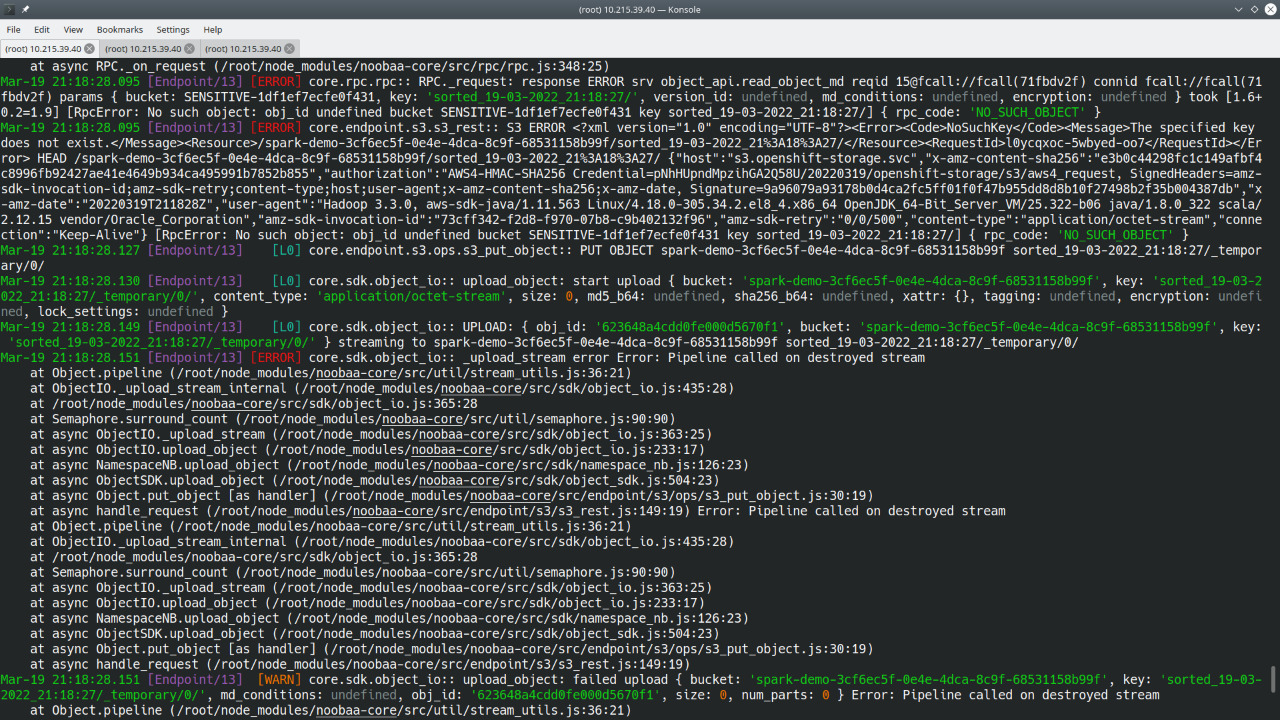Open the View menu

pos(73,29)
